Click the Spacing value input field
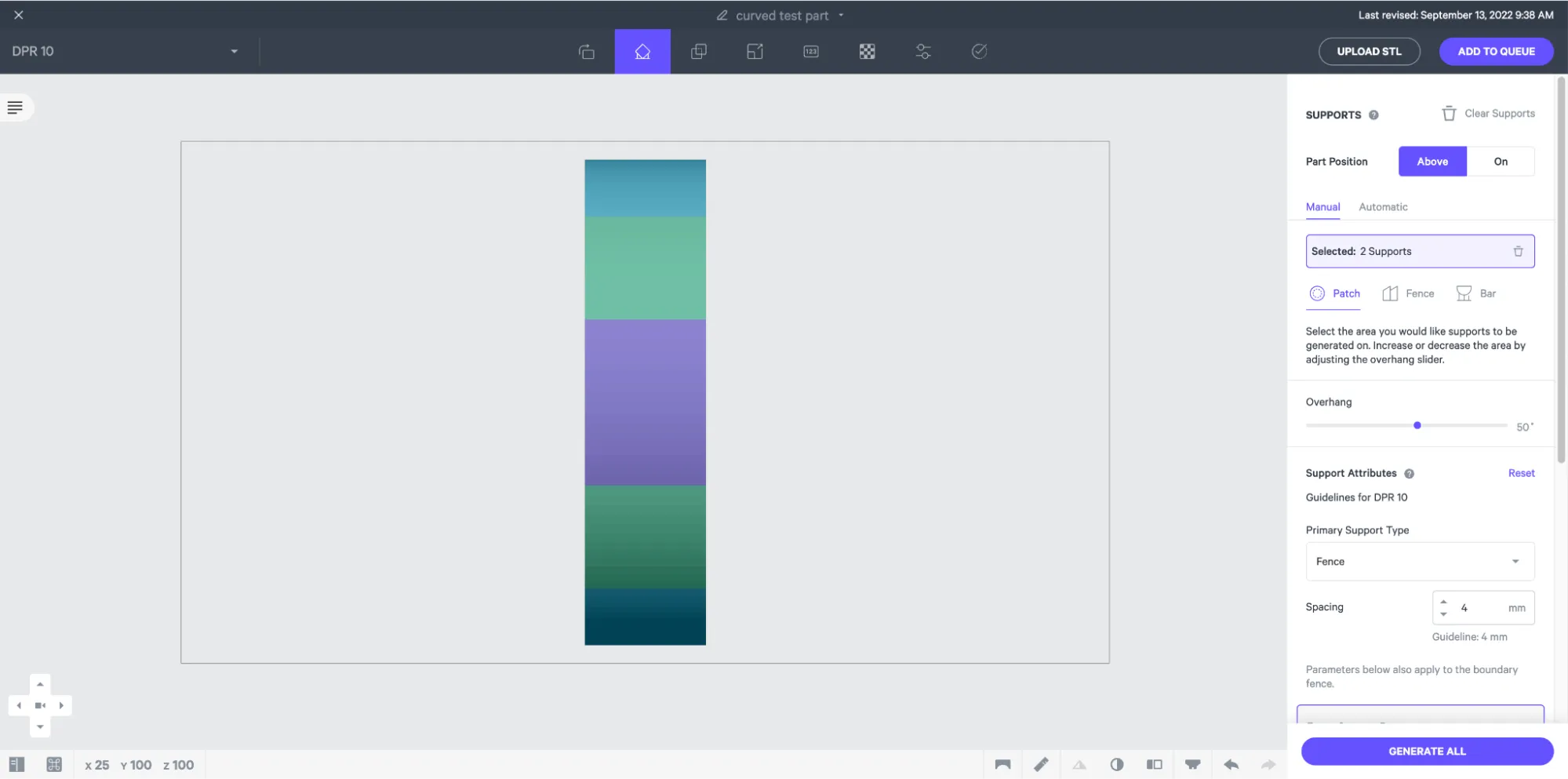Screen dimensions: 1568x779 [1483, 608]
